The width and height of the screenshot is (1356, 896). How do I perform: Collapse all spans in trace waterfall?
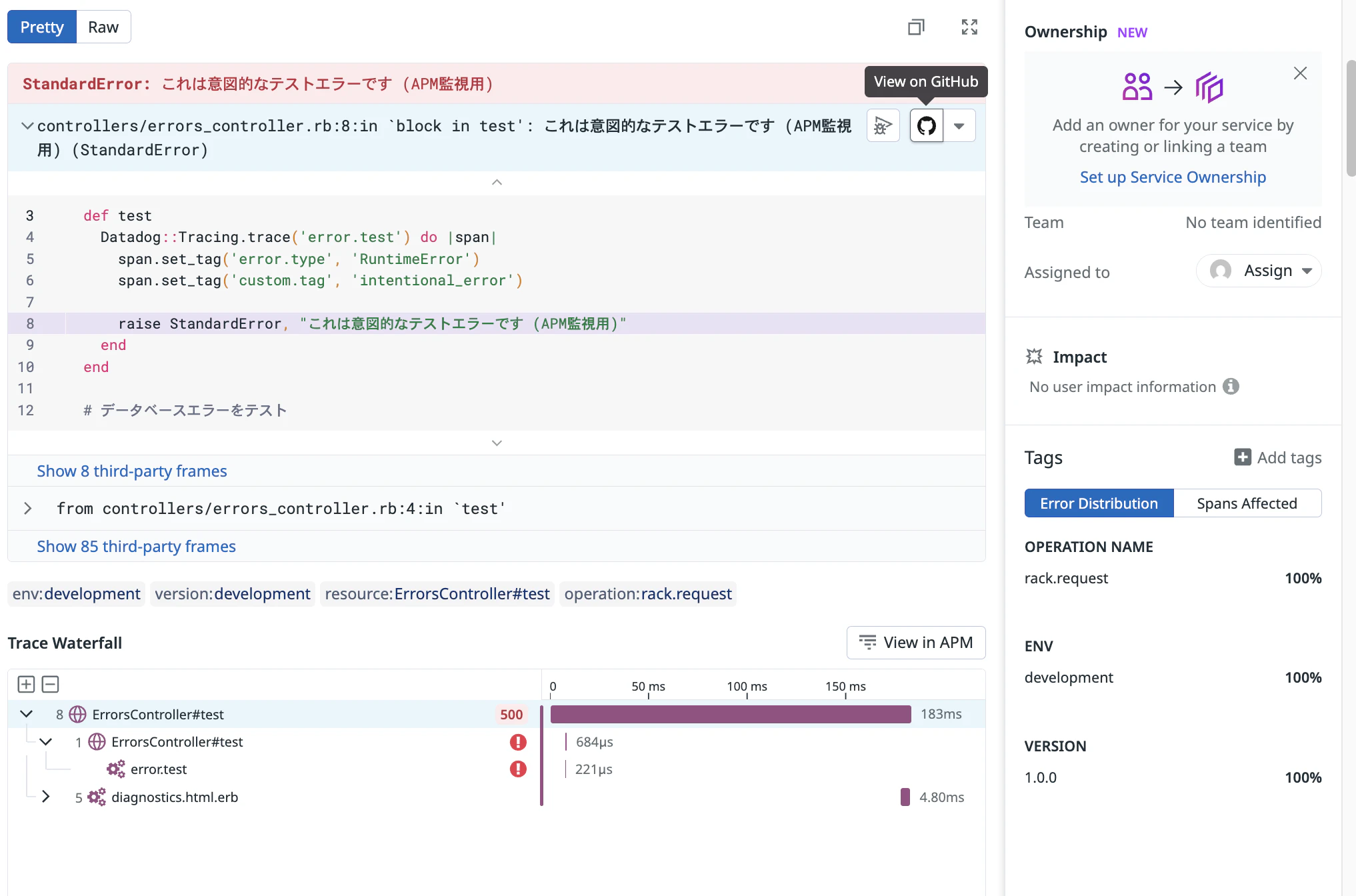click(51, 684)
